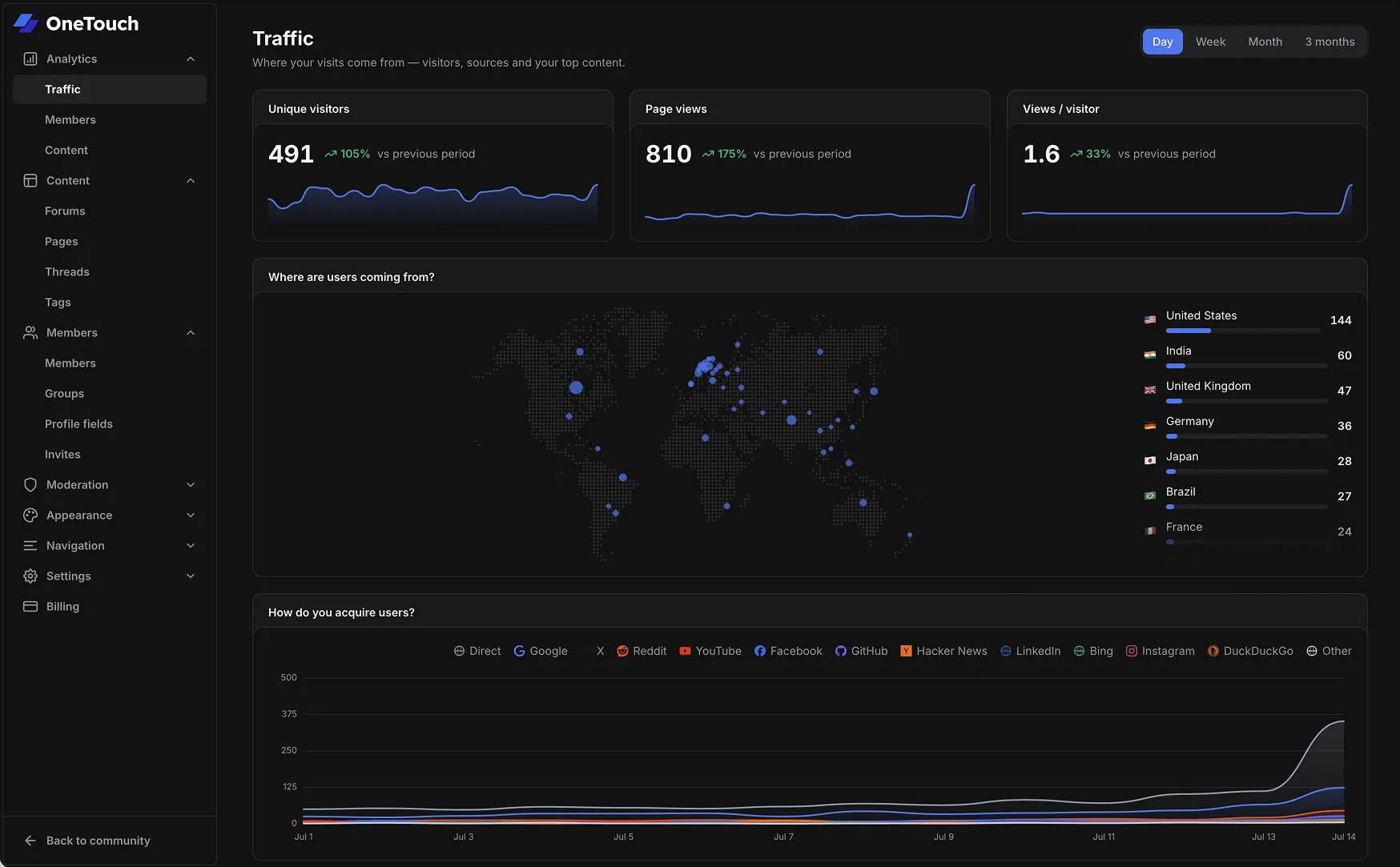Click the Appearance palette icon
This screenshot has height=867, width=1400.
click(30, 515)
